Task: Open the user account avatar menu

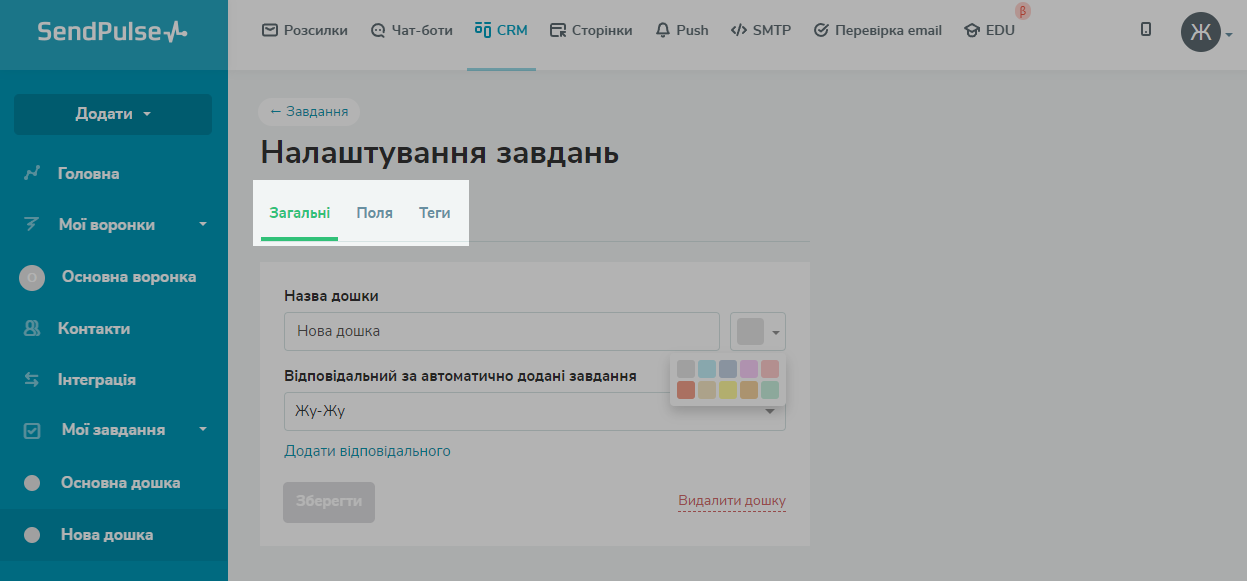Action: (1205, 32)
